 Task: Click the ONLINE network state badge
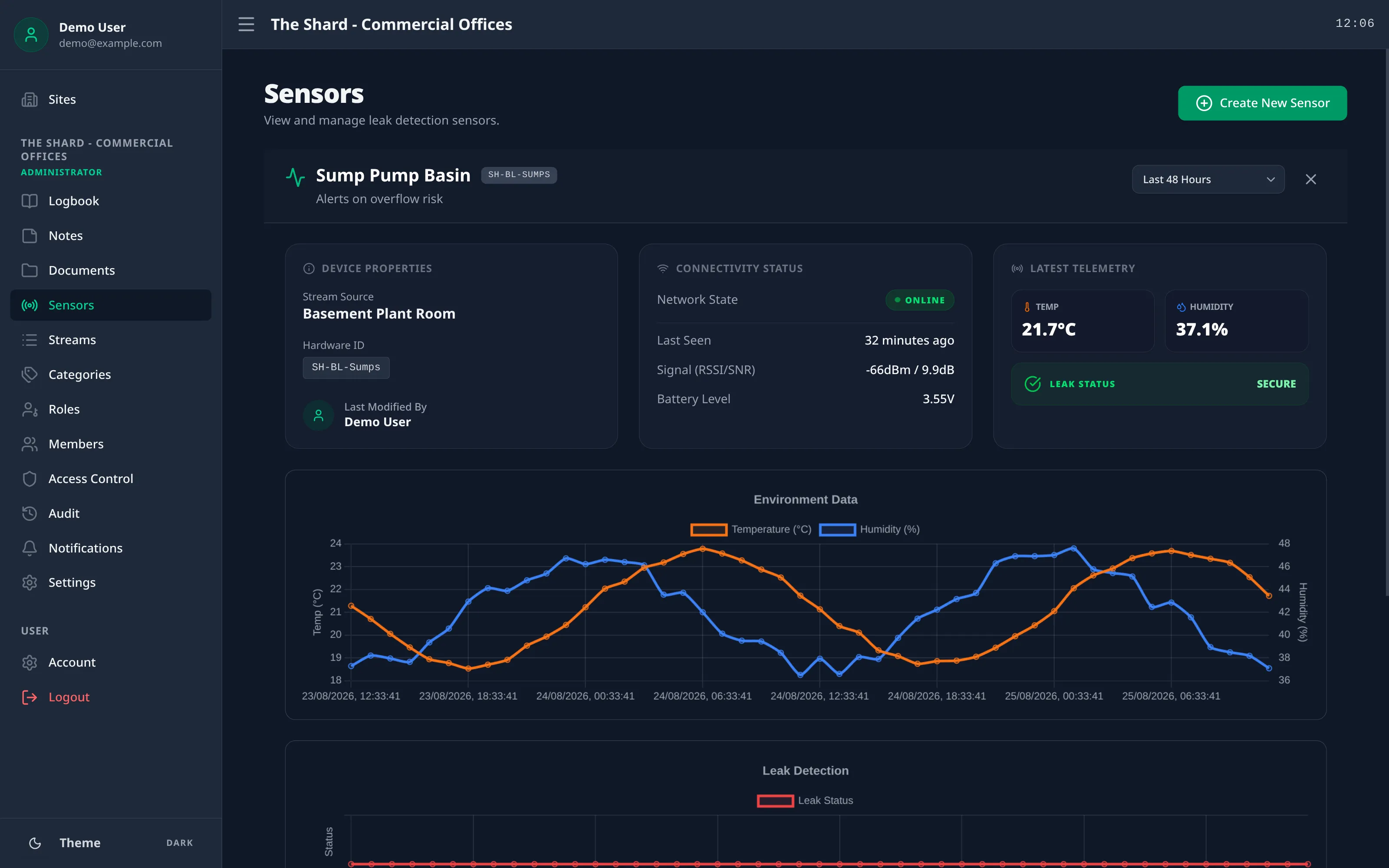pyautogui.click(x=919, y=300)
